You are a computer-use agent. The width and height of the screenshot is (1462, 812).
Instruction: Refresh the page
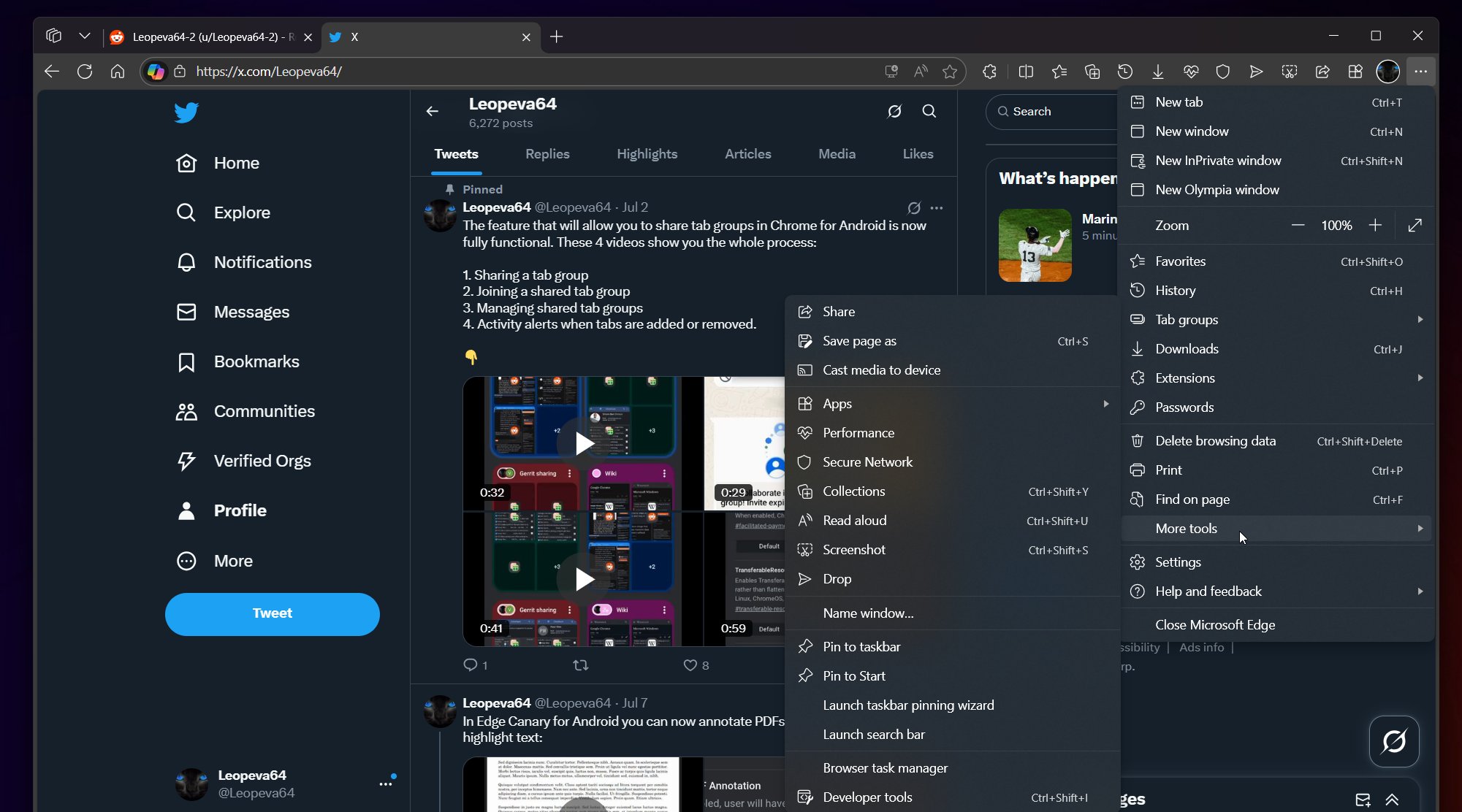(x=85, y=72)
